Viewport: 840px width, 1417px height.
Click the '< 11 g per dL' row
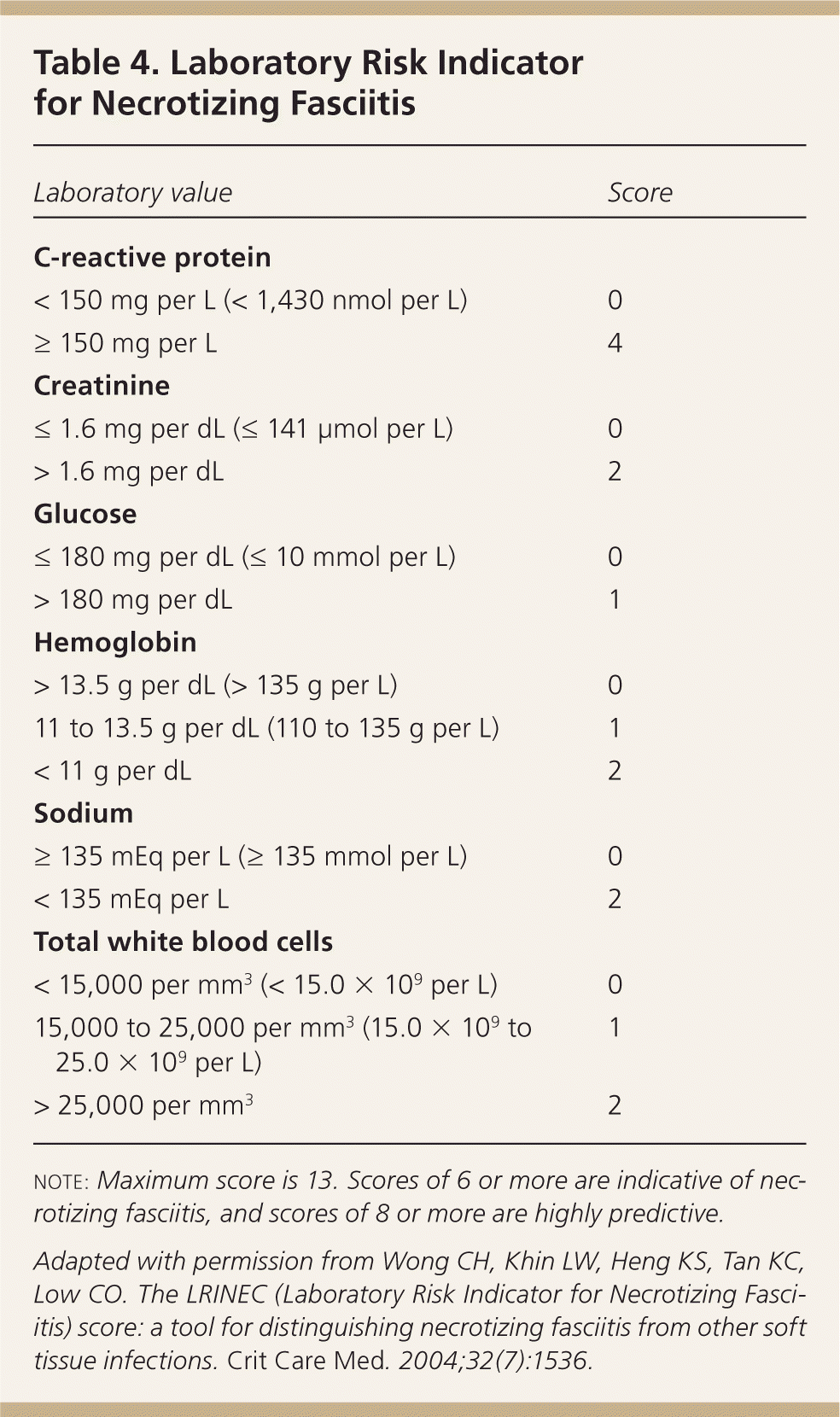coord(113,771)
